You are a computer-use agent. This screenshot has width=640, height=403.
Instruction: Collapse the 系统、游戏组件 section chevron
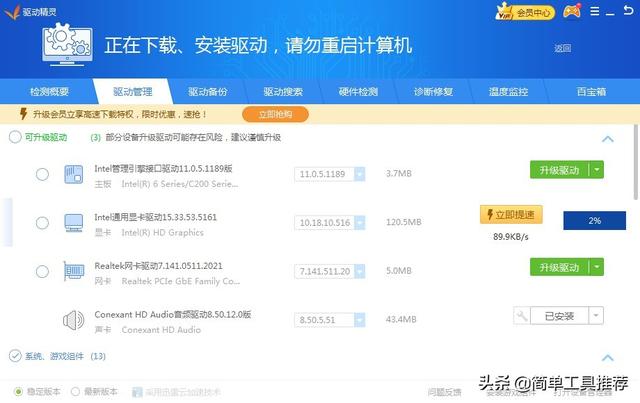pos(608,358)
